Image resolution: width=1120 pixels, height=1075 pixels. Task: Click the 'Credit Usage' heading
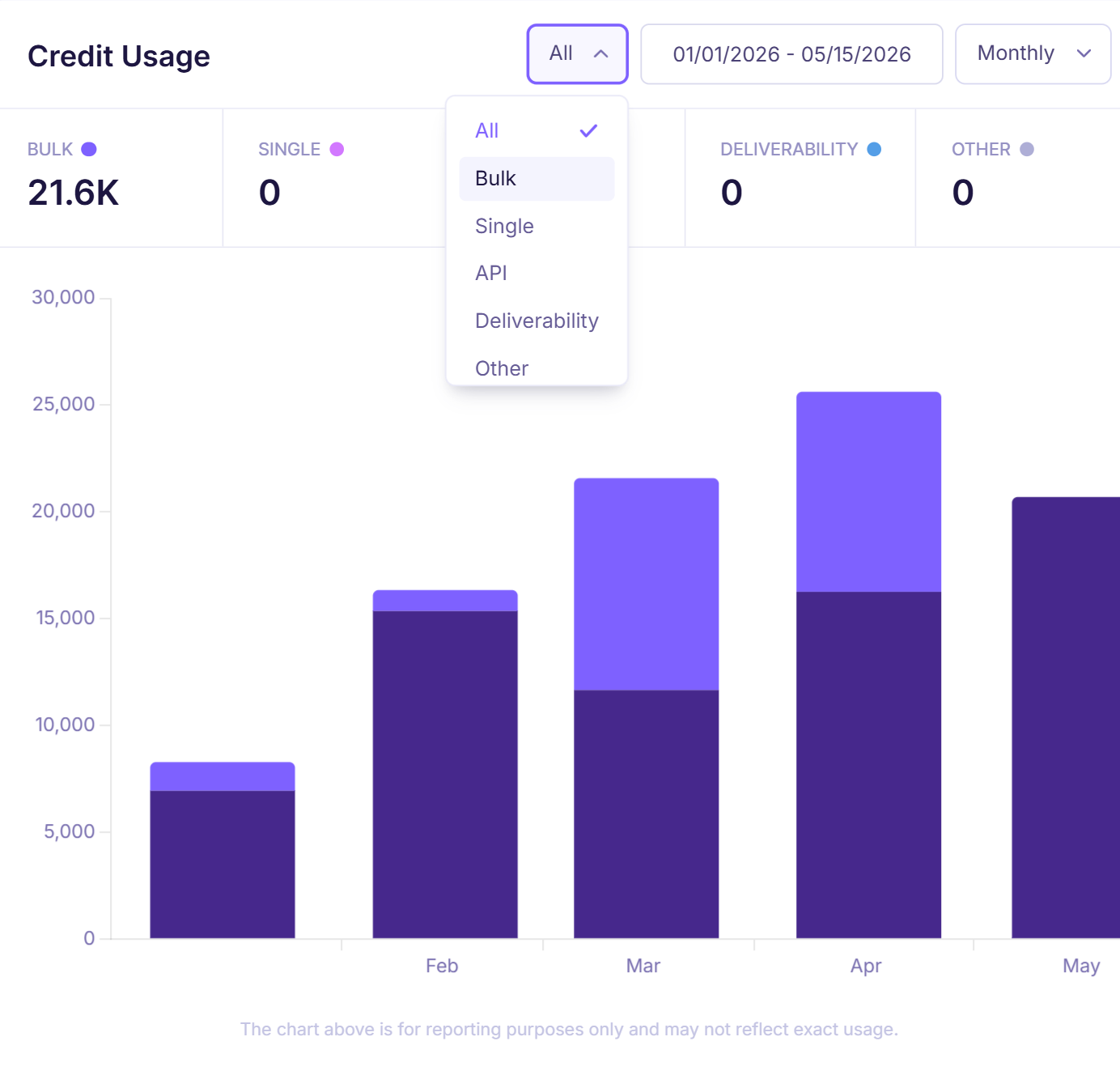coord(119,57)
